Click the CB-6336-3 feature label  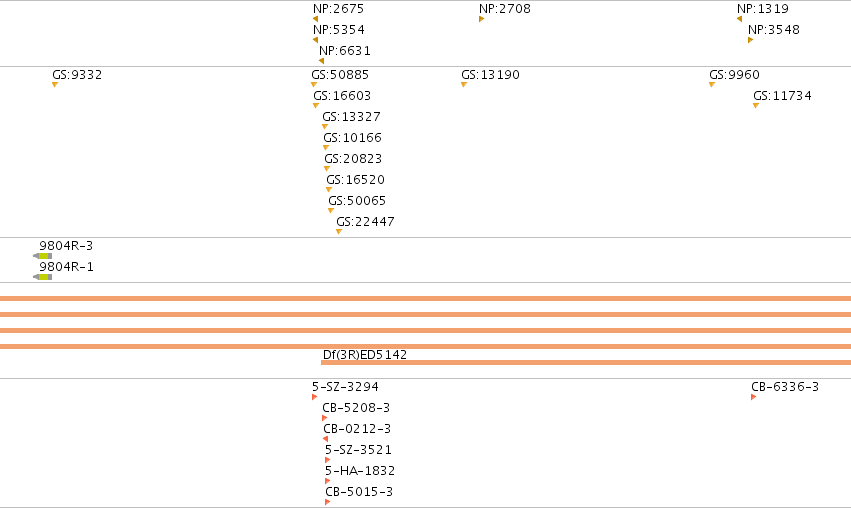785,387
